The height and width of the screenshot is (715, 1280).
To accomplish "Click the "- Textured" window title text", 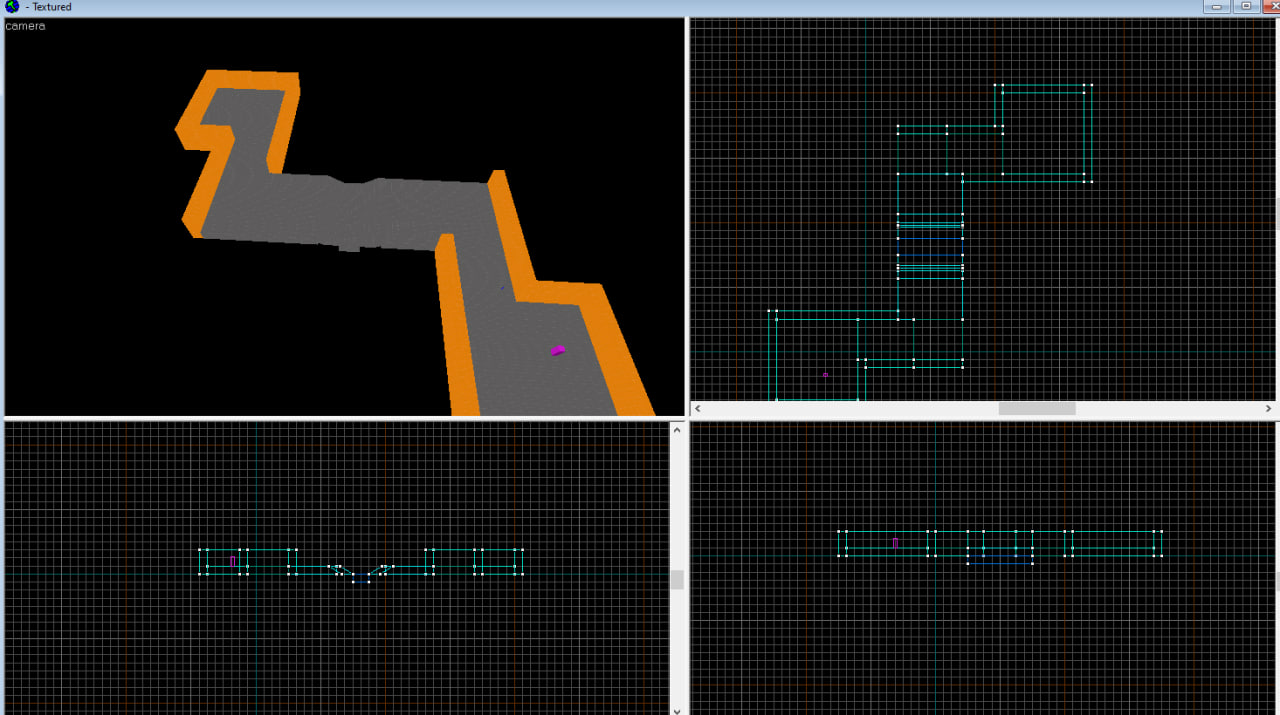I will [48, 7].
